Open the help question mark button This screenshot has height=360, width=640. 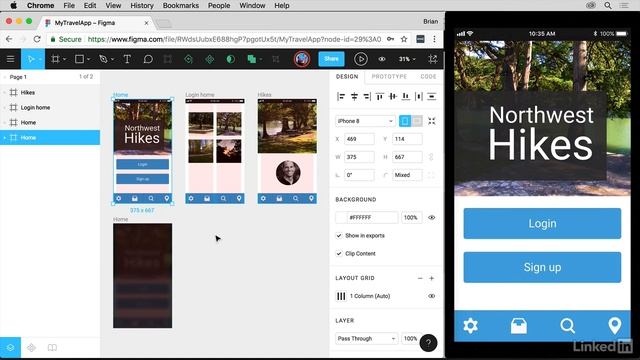click(x=428, y=343)
